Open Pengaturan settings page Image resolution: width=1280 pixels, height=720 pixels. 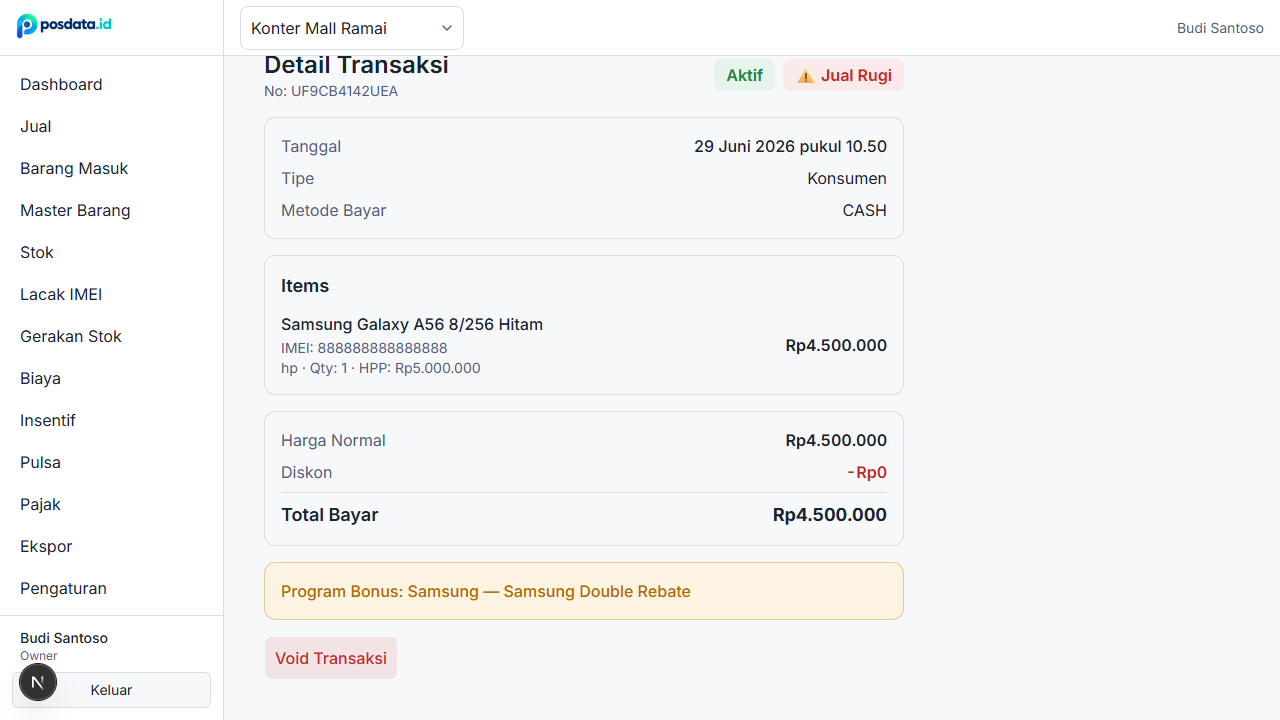[63, 588]
